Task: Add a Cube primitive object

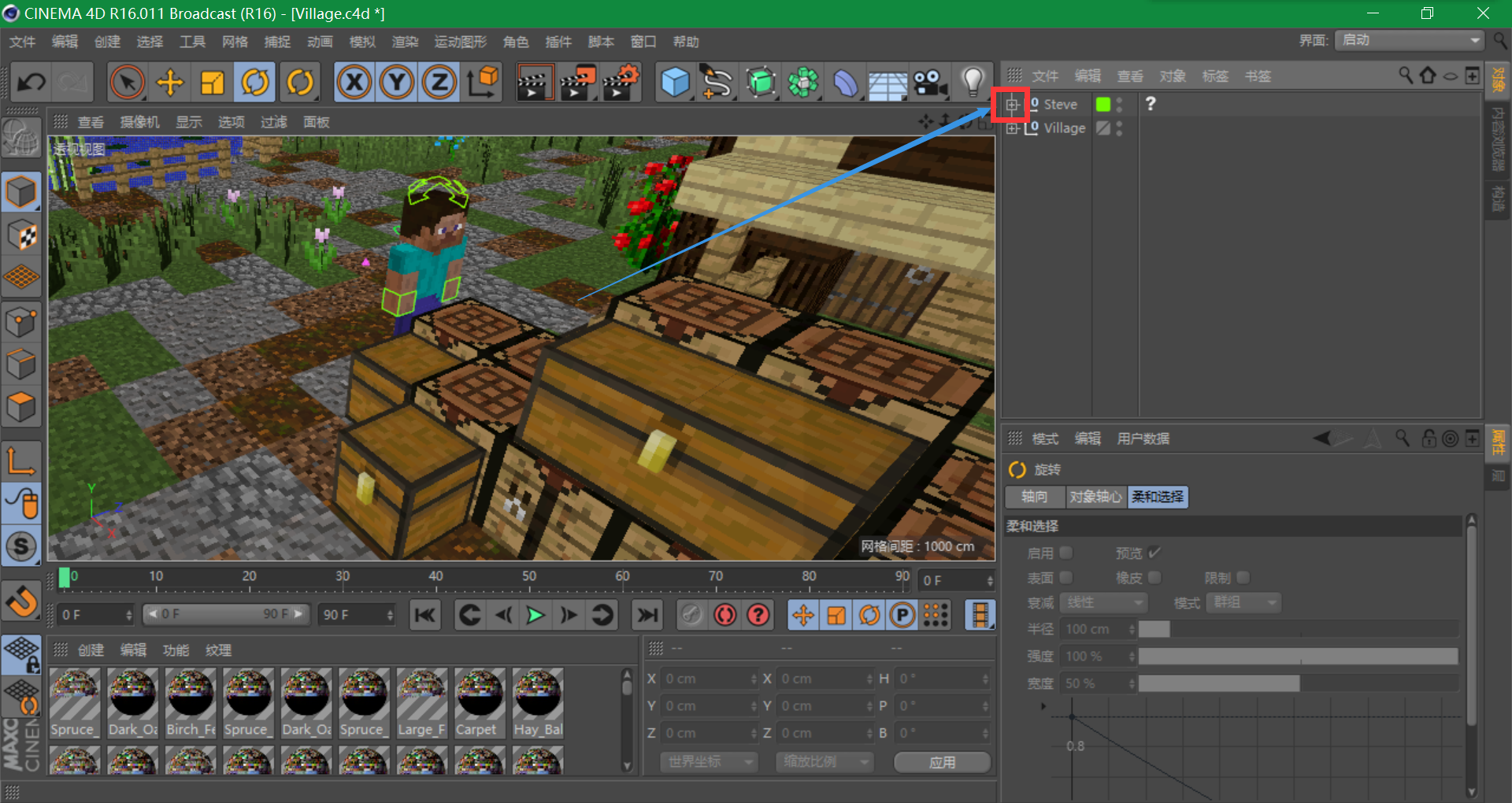Action: [x=676, y=82]
